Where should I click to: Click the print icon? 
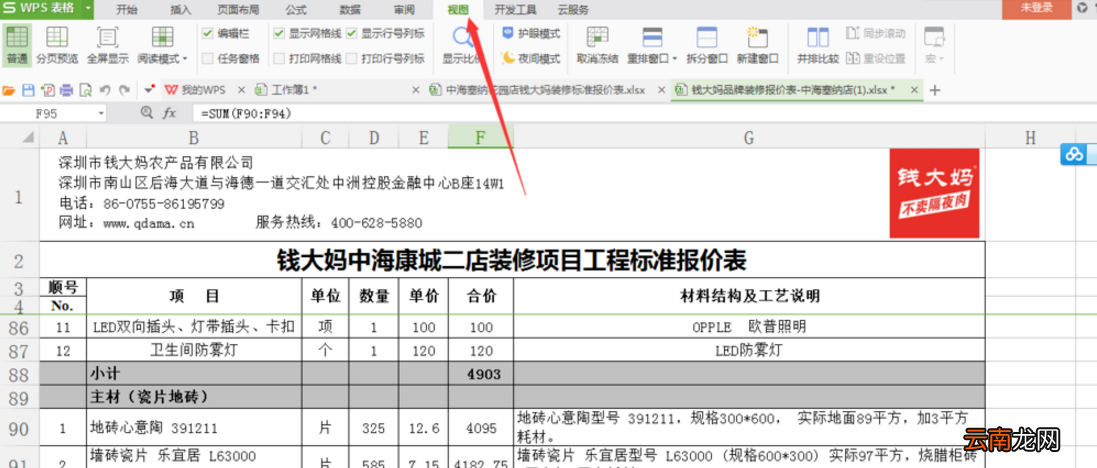click(66, 90)
